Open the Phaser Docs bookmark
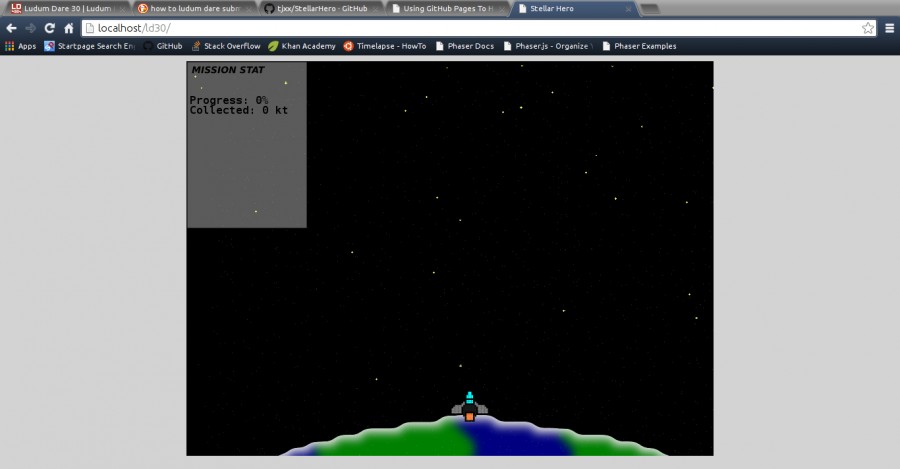This screenshot has width=900, height=469. pos(465,46)
